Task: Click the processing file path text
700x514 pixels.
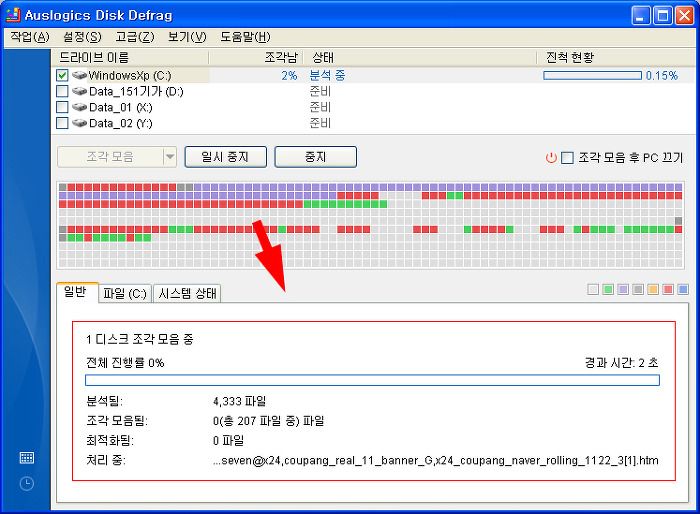Action: (x=436, y=460)
